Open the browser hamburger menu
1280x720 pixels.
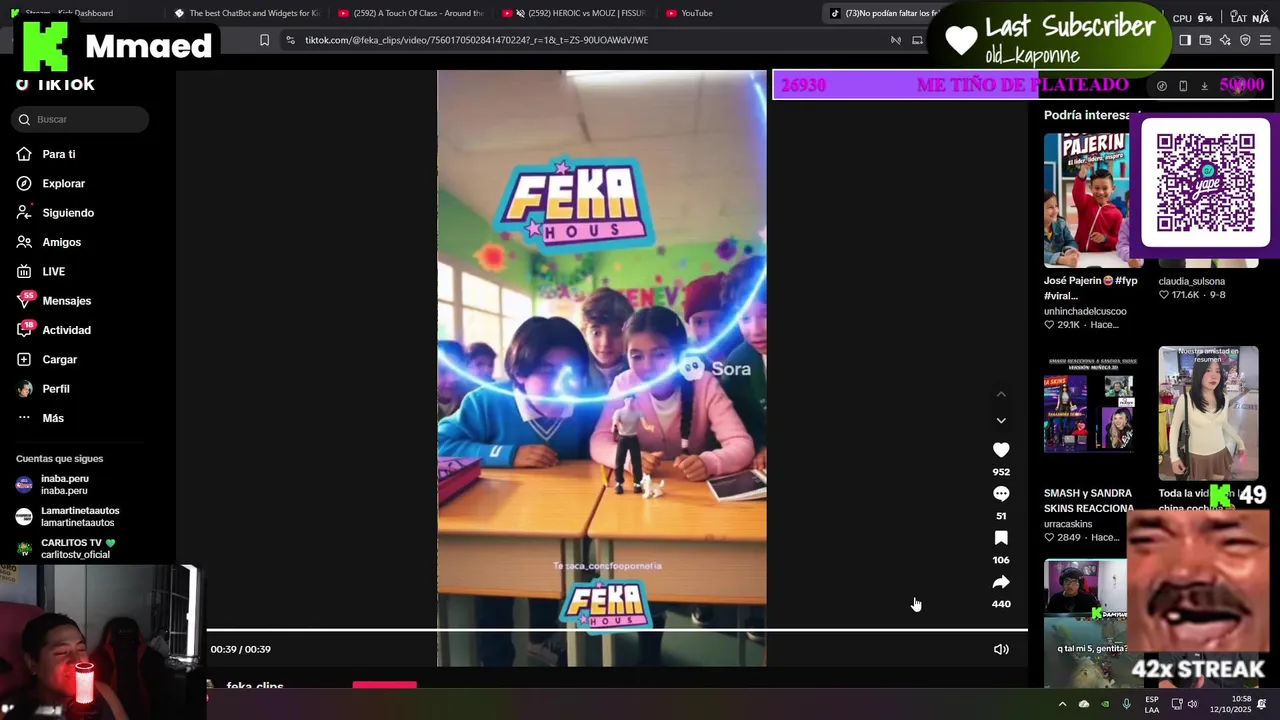tap(1265, 40)
